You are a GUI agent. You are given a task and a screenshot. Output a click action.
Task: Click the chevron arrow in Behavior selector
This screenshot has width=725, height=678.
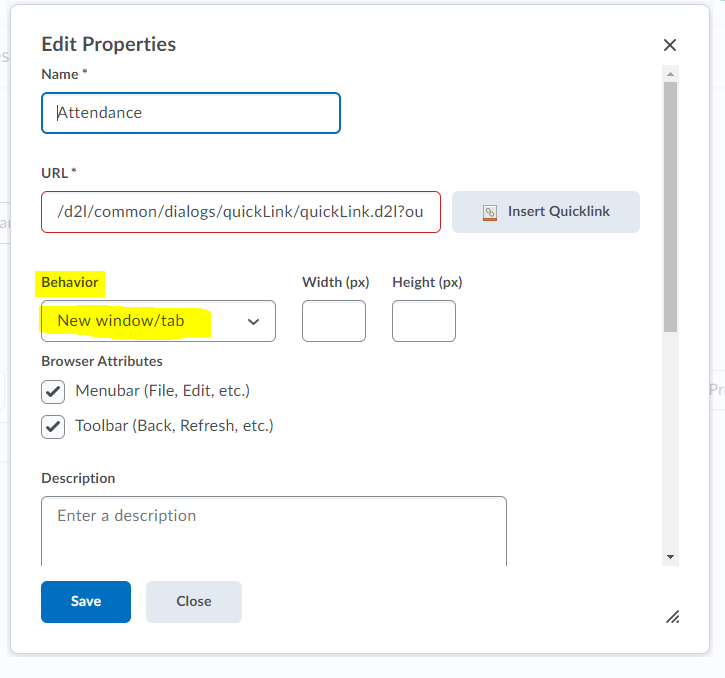[253, 322]
